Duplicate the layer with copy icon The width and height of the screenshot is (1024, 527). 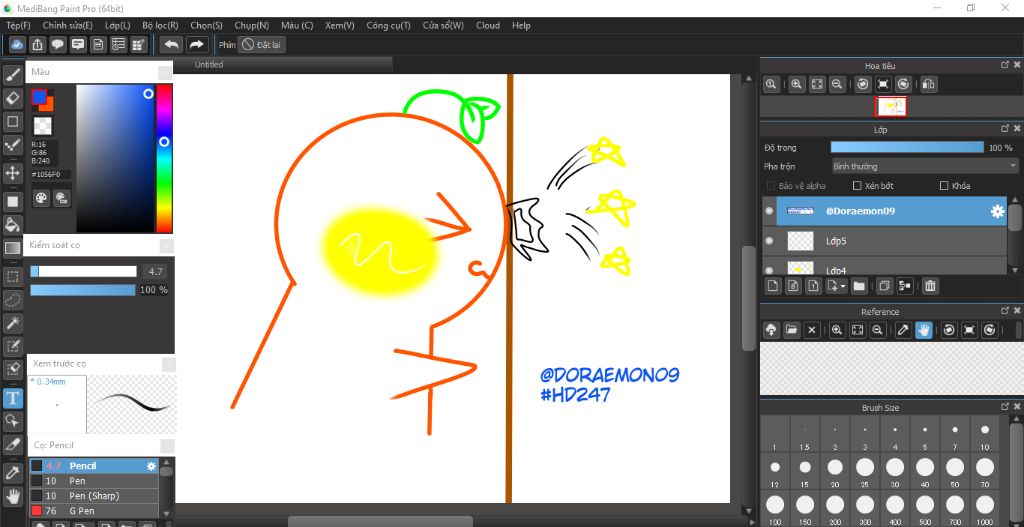point(885,285)
